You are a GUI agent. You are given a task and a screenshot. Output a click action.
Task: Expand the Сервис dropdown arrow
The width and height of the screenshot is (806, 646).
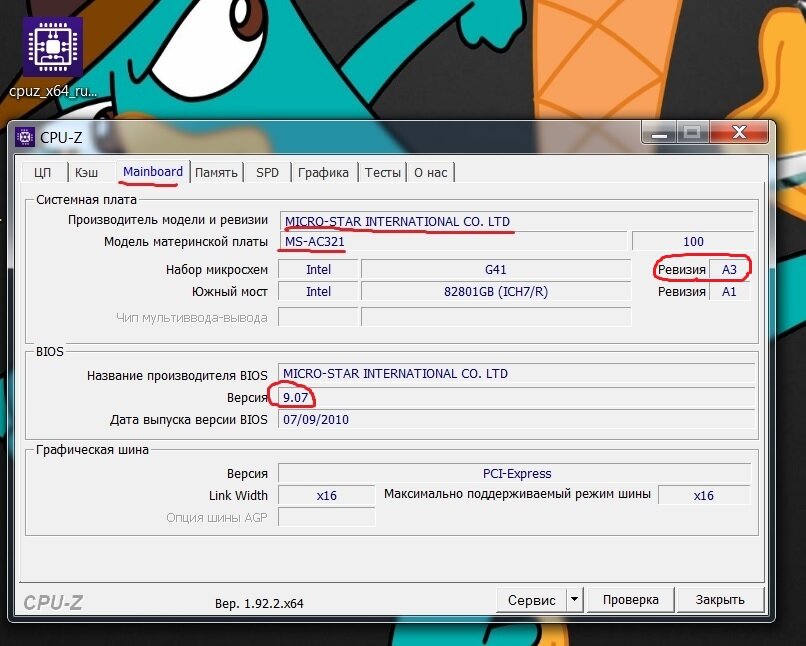click(575, 600)
